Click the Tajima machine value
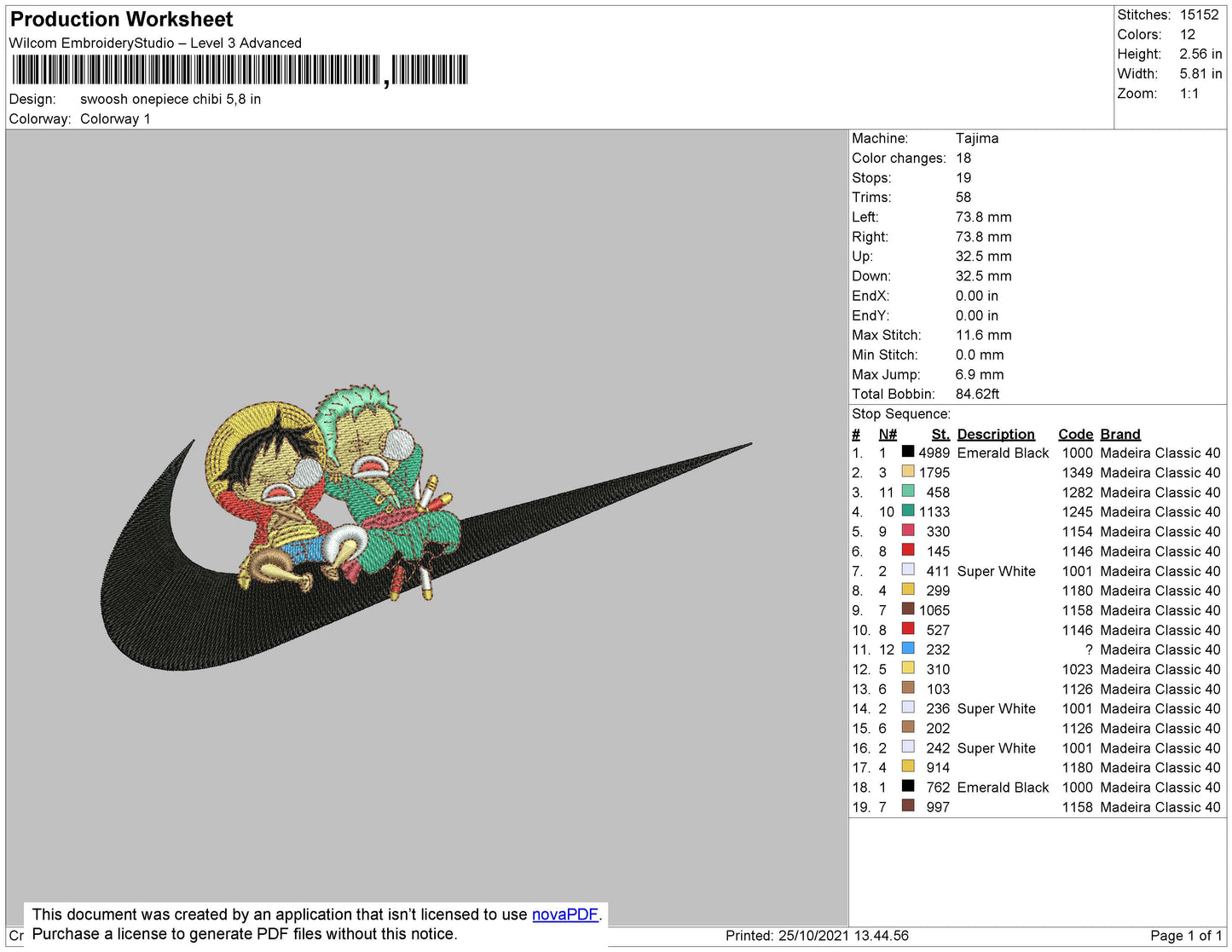This screenshot has height=952, width=1232. pos(976,138)
